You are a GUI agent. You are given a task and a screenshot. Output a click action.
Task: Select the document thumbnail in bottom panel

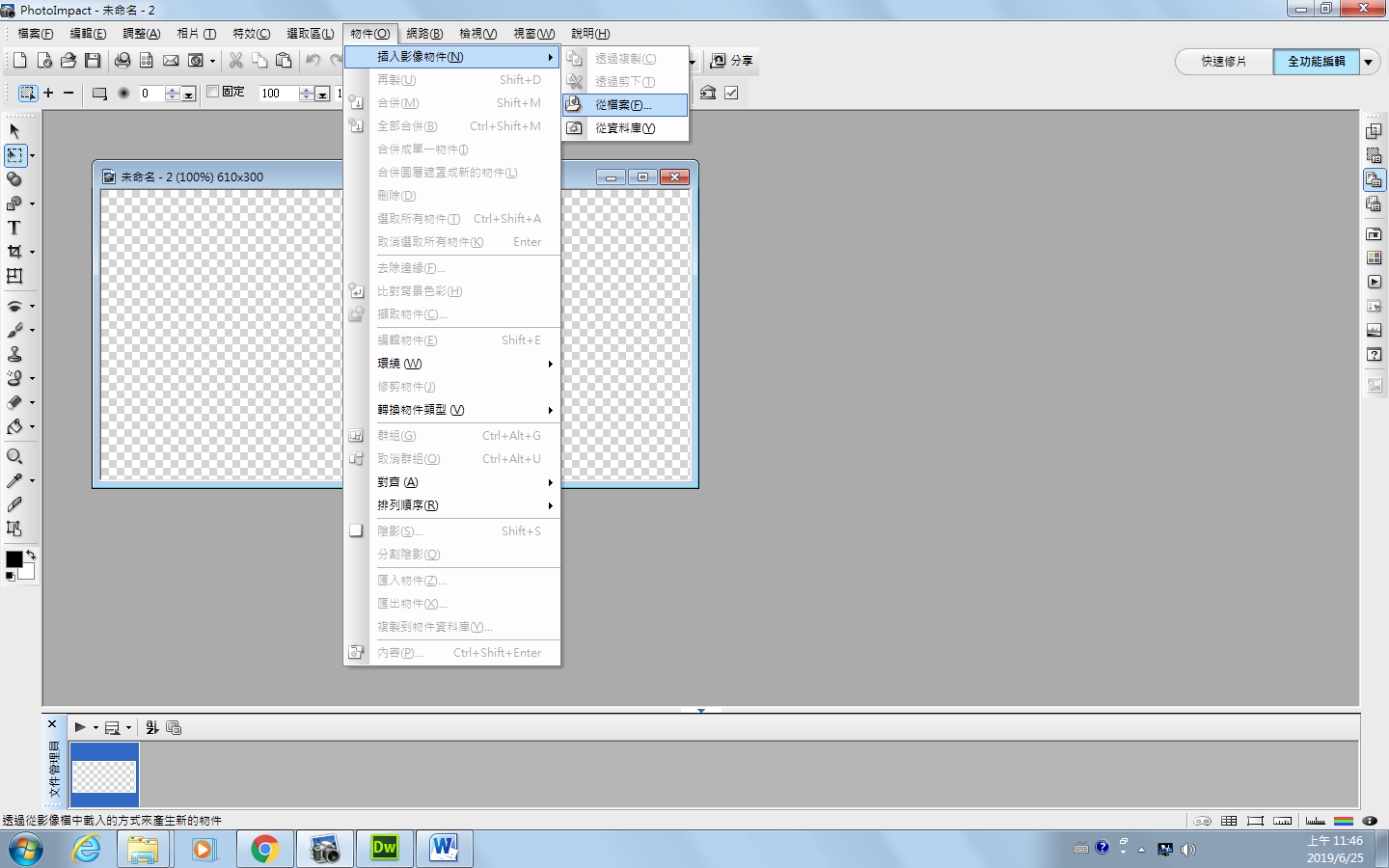(104, 774)
